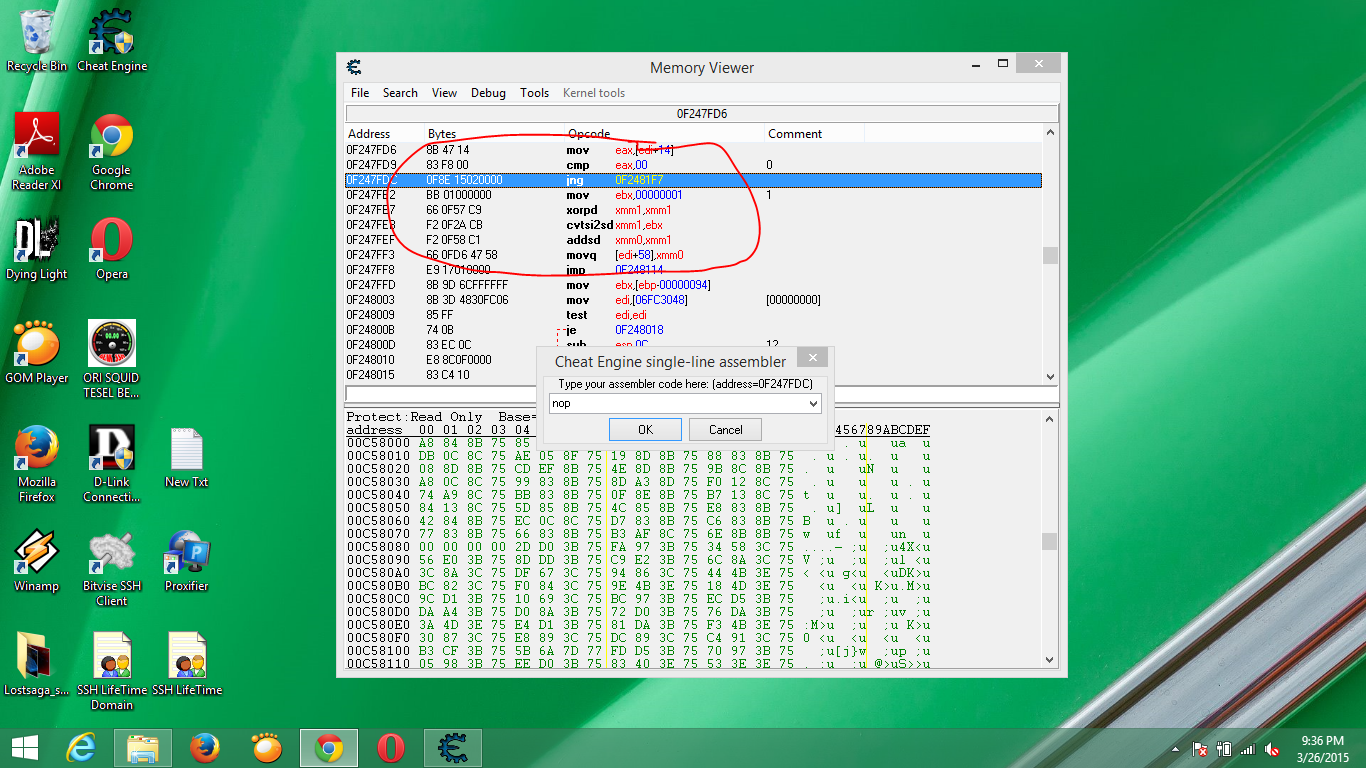Viewport: 1366px width, 768px height.
Task: Switch to Firefox on the taskbar
Action: [205, 747]
